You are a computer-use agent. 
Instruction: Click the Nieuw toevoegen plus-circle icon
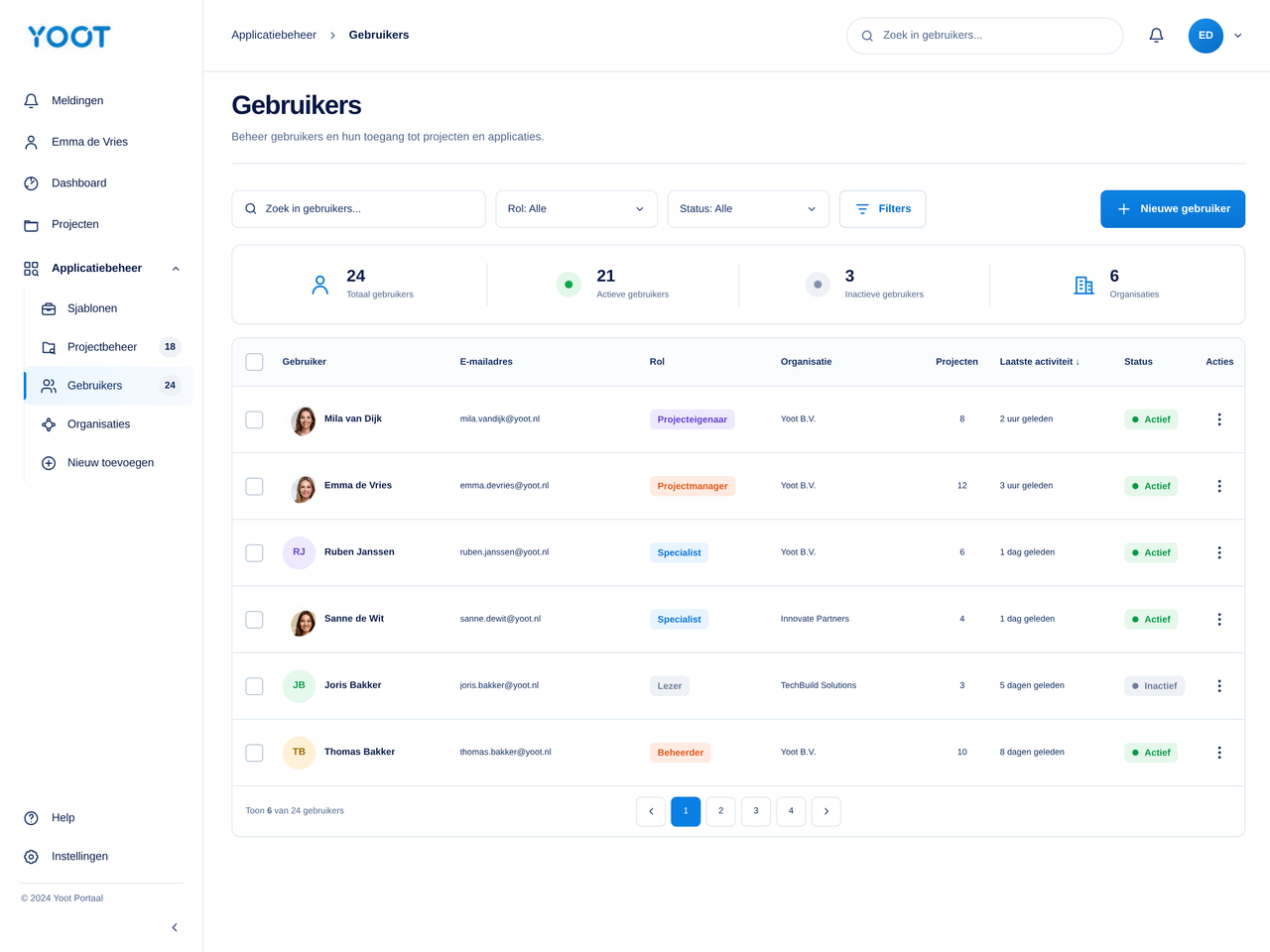pos(49,463)
